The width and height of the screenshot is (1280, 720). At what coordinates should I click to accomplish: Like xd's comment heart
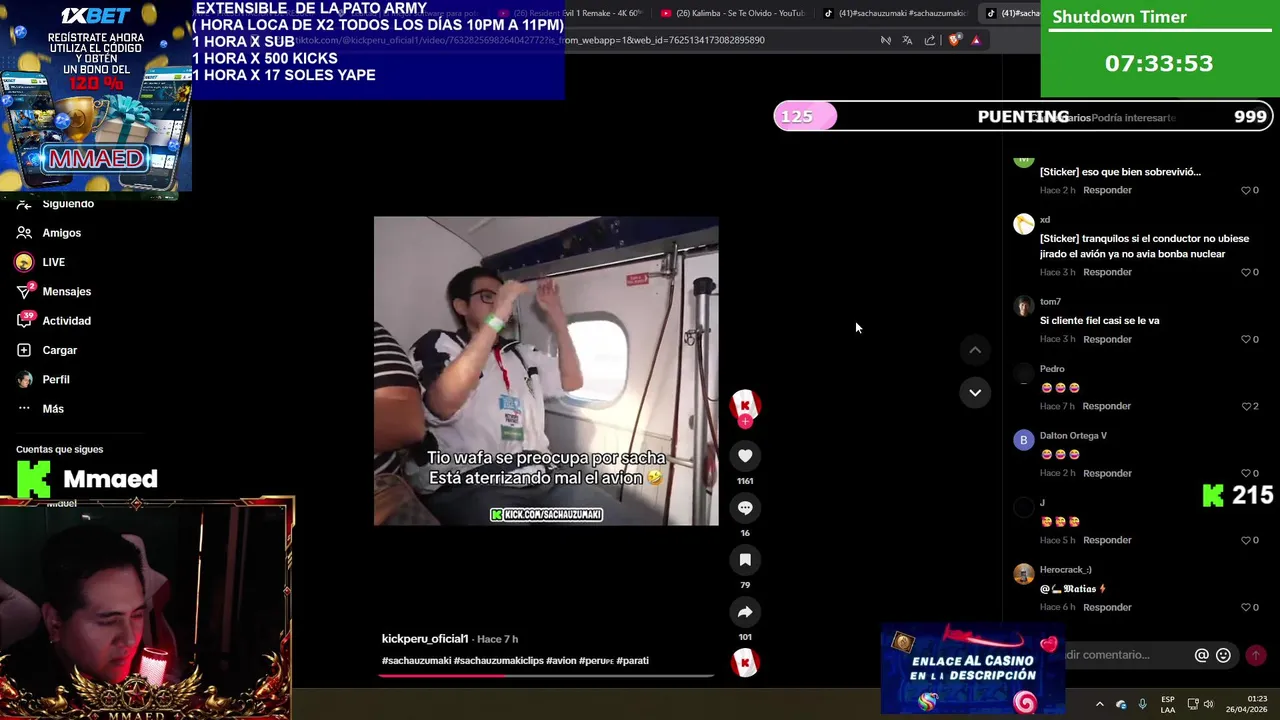(x=1246, y=272)
